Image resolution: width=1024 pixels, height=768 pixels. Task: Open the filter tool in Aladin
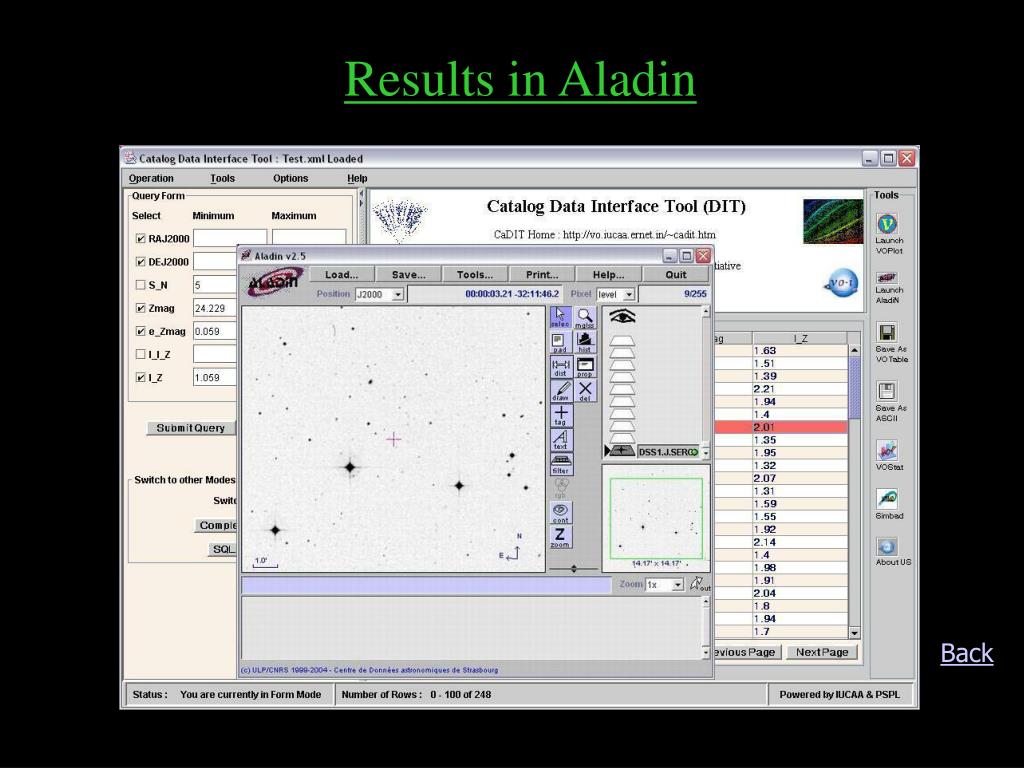[x=560, y=464]
